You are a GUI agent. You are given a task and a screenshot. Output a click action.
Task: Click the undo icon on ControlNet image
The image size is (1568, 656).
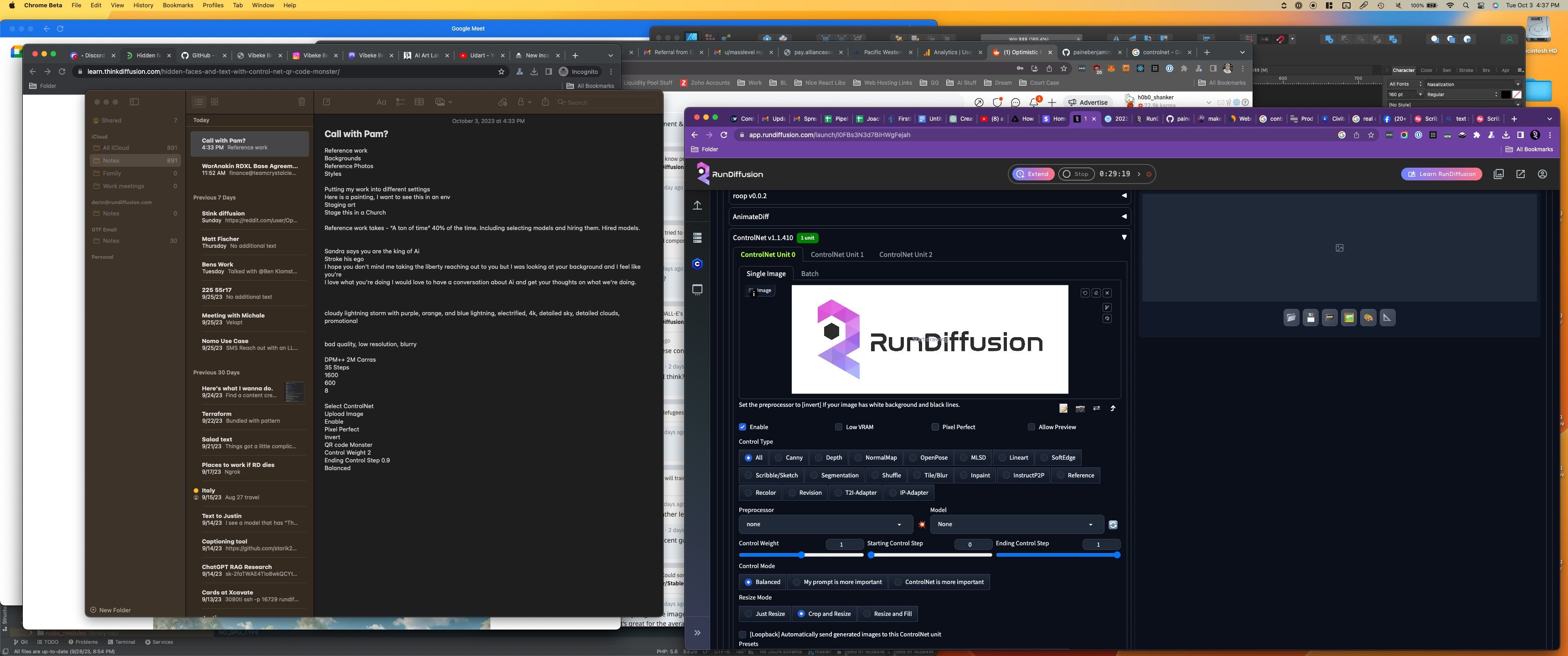pyautogui.click(x=1085, y=293)
